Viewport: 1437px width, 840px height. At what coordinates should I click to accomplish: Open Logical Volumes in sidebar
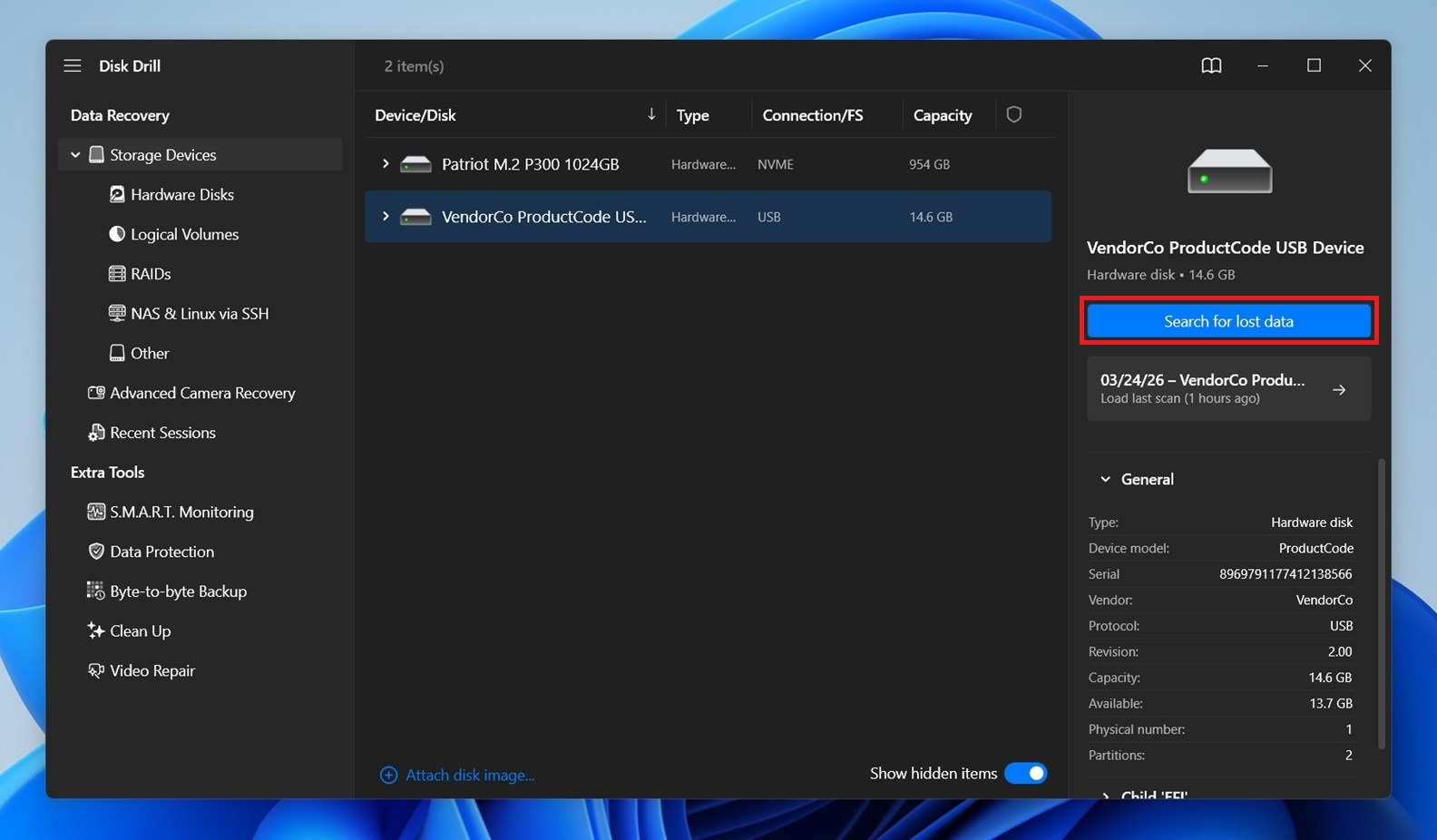[x=184, y=234]
